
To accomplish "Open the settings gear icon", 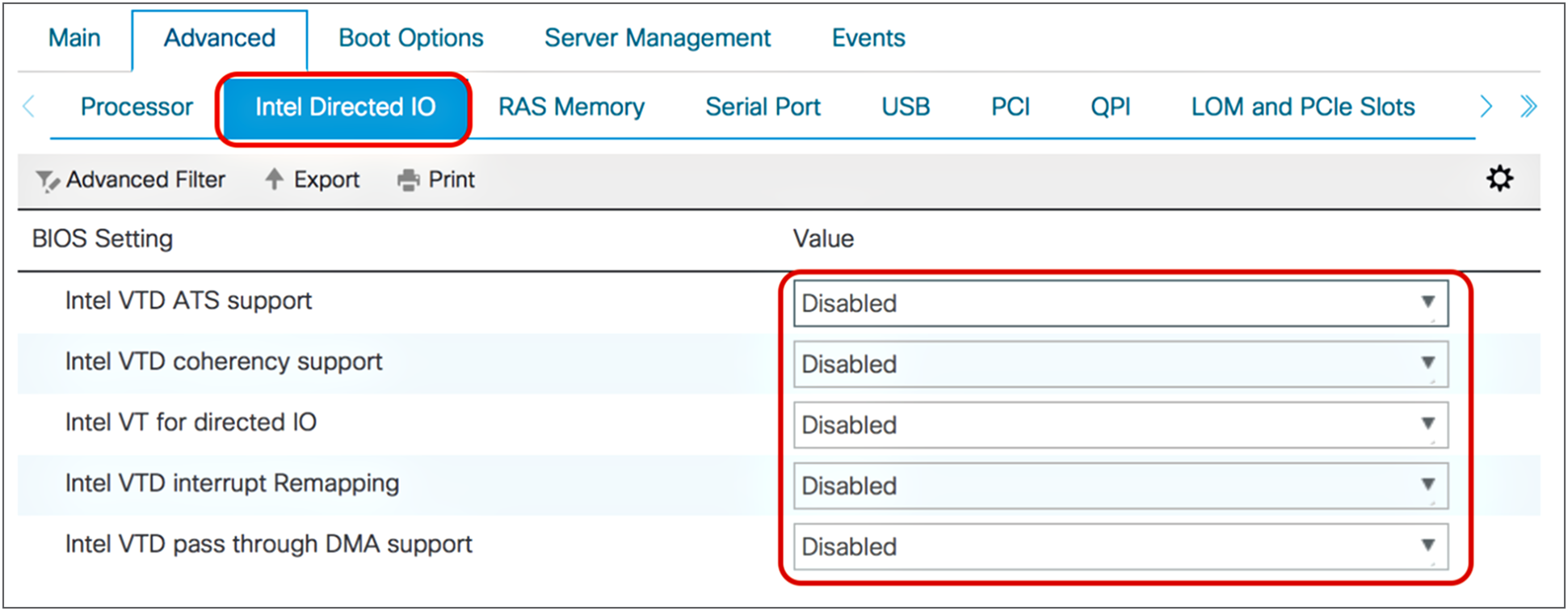I will pos(1499,179).
